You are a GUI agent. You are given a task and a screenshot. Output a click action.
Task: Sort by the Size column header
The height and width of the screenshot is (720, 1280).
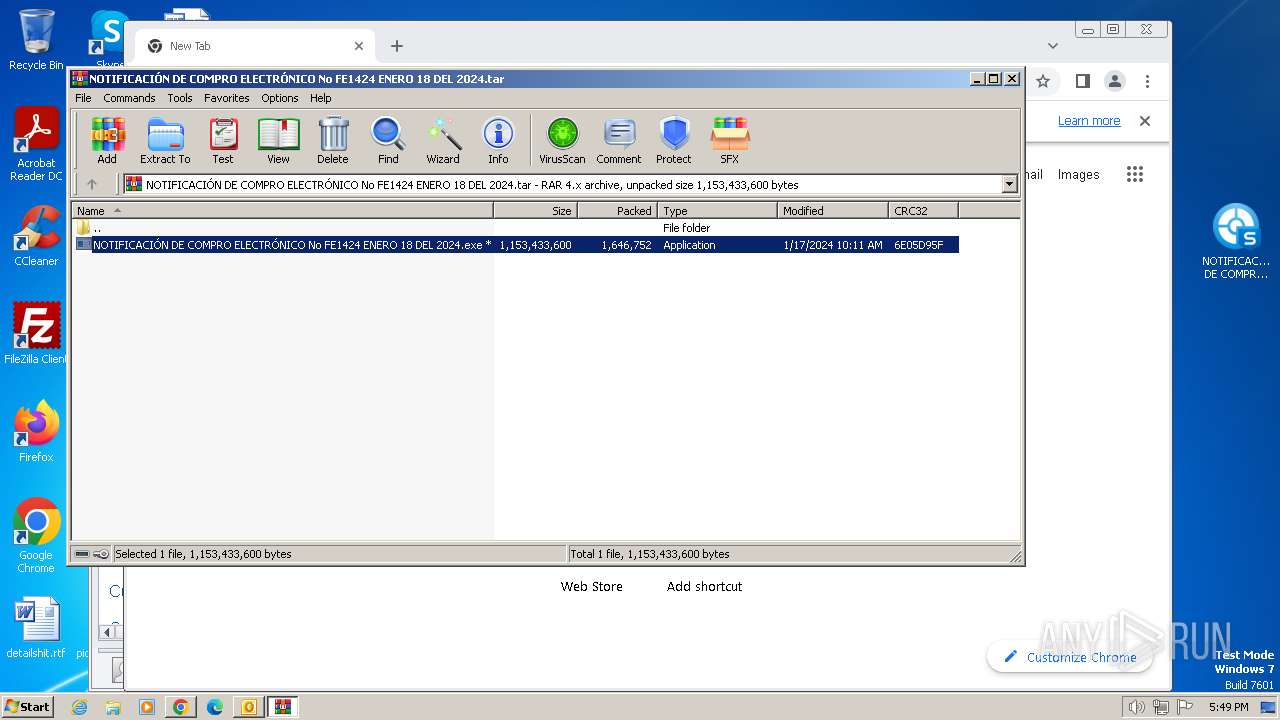pyautogui.click(x=535, y=210)
